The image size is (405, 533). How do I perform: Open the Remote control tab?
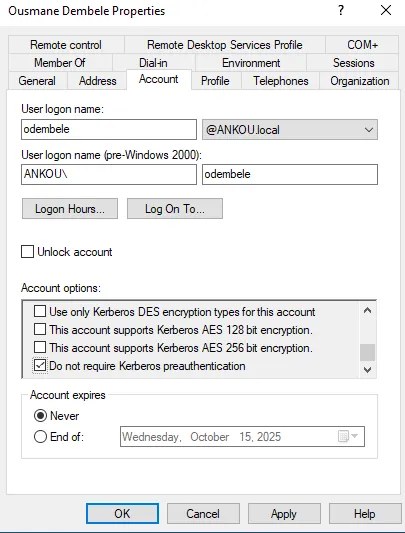(66, 45)
